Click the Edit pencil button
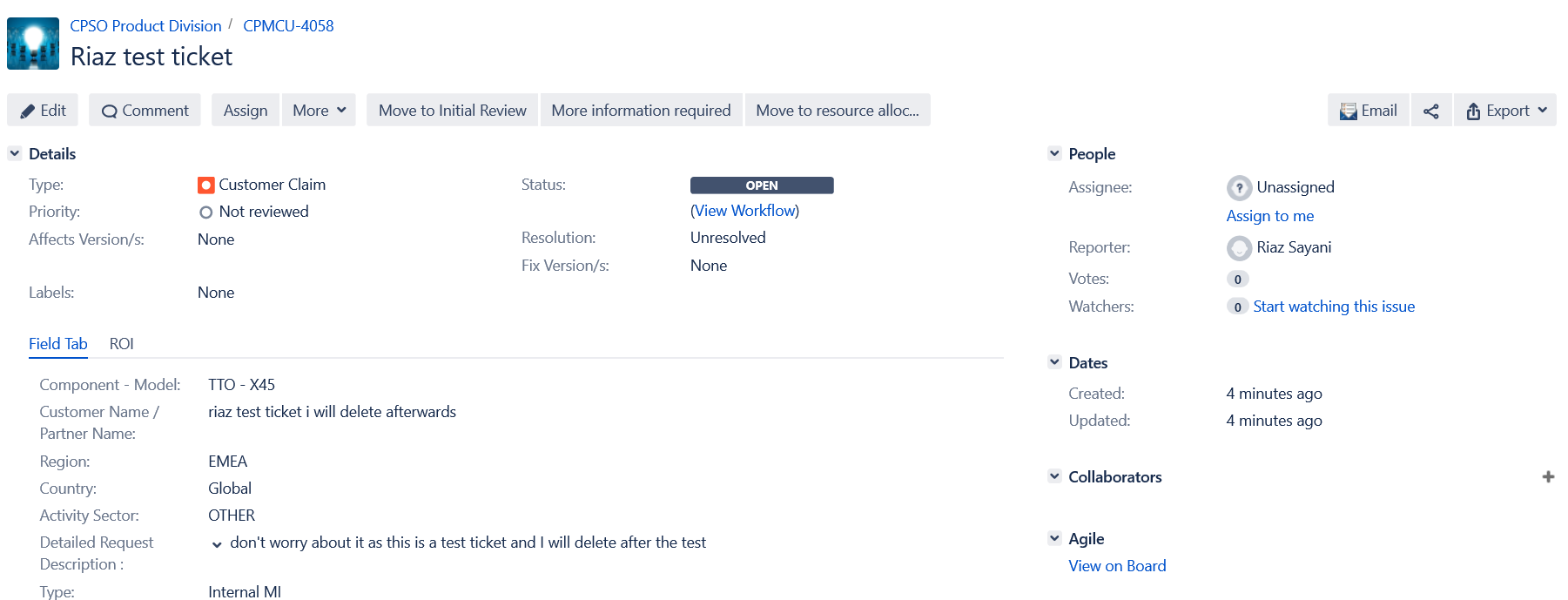 (x=43, y=111)
